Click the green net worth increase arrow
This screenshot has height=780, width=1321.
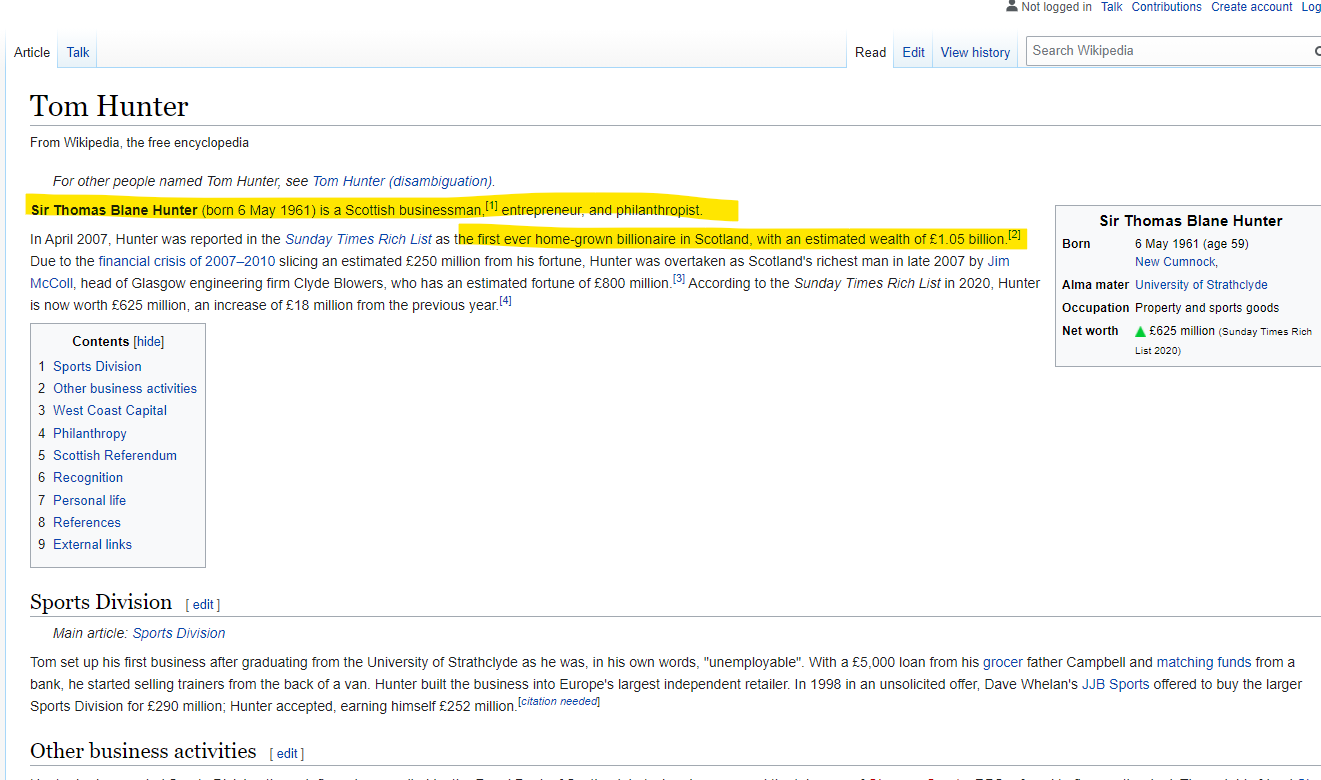pos(1140,331)
